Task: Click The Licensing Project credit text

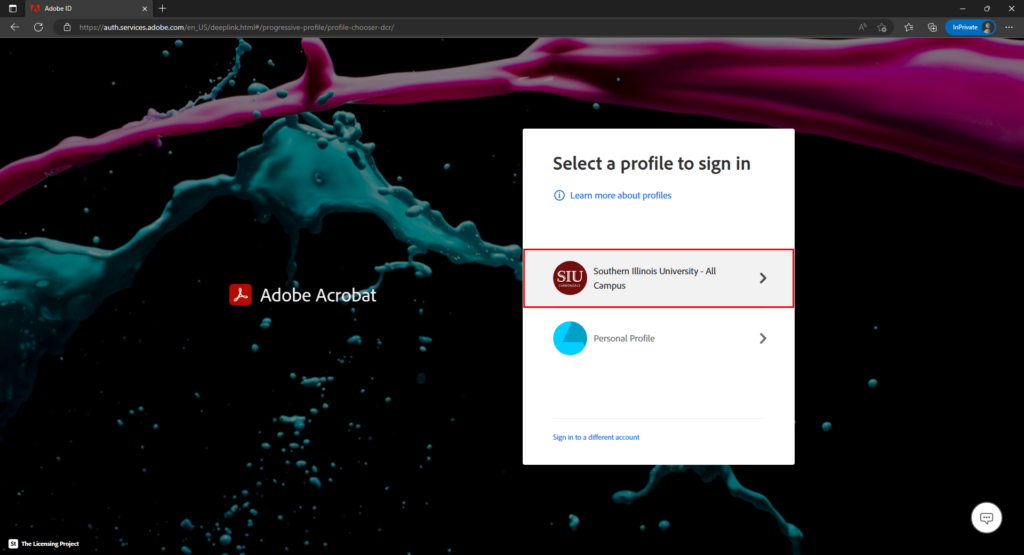Action: [x=50, y=544]
